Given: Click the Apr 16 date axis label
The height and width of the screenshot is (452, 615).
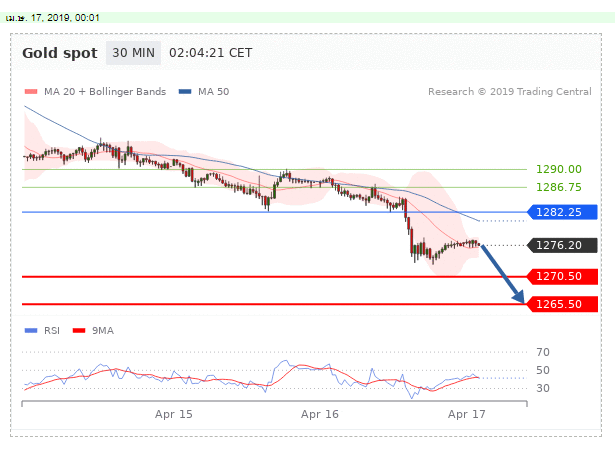Looking at the screenshot, I should click(320, 414).
